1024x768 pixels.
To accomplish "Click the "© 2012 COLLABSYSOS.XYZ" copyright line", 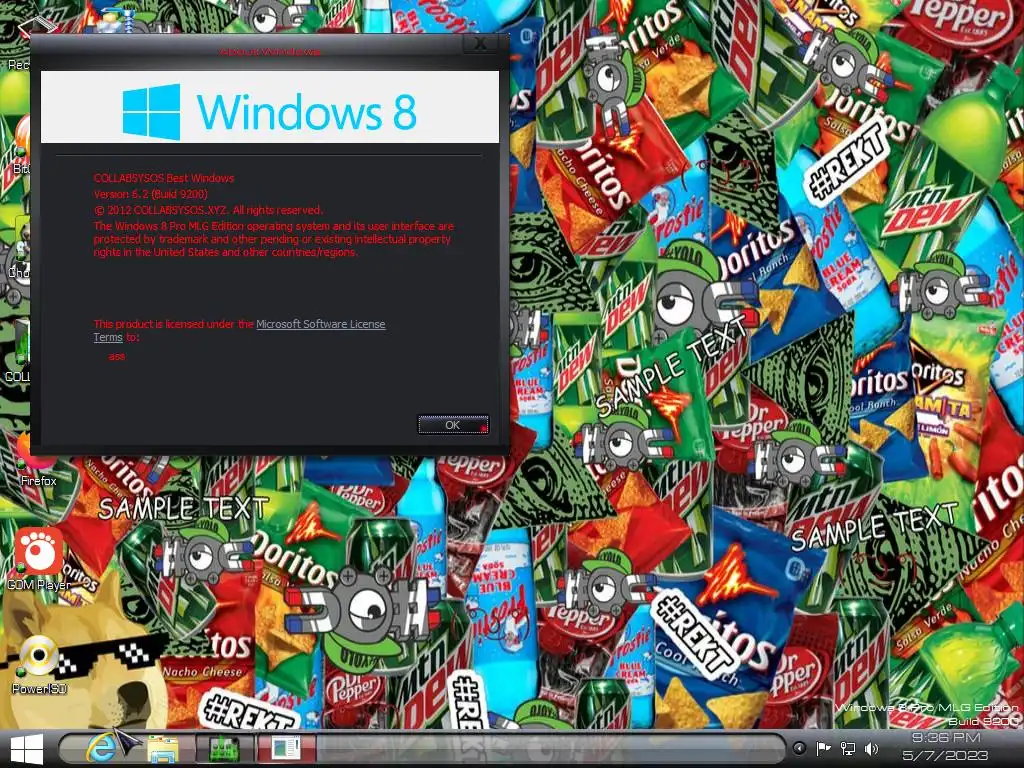I will (208, 210).
